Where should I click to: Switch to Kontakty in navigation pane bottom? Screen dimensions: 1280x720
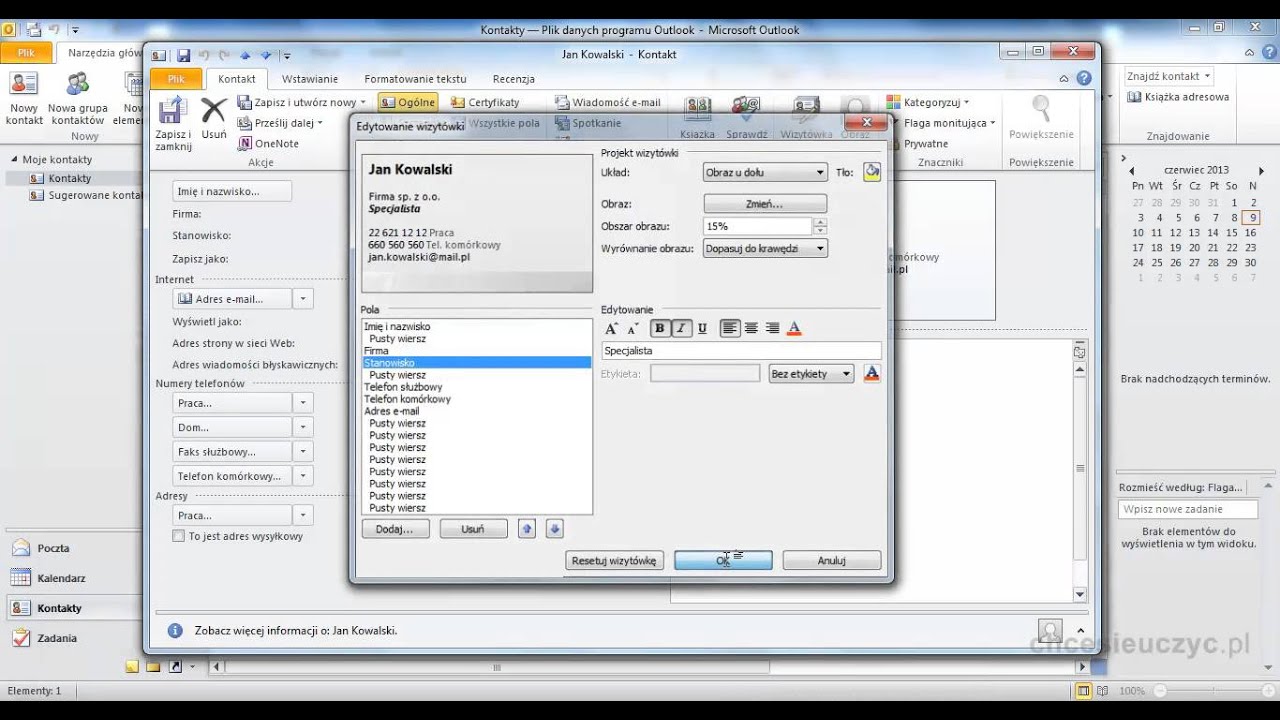(x=59, y=608)
